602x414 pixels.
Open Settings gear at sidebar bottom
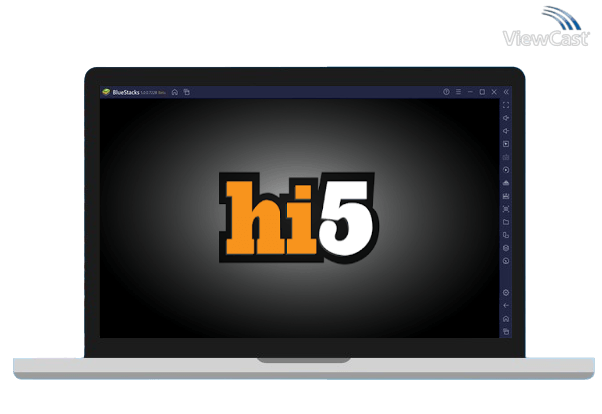click(x=506, y=293)
